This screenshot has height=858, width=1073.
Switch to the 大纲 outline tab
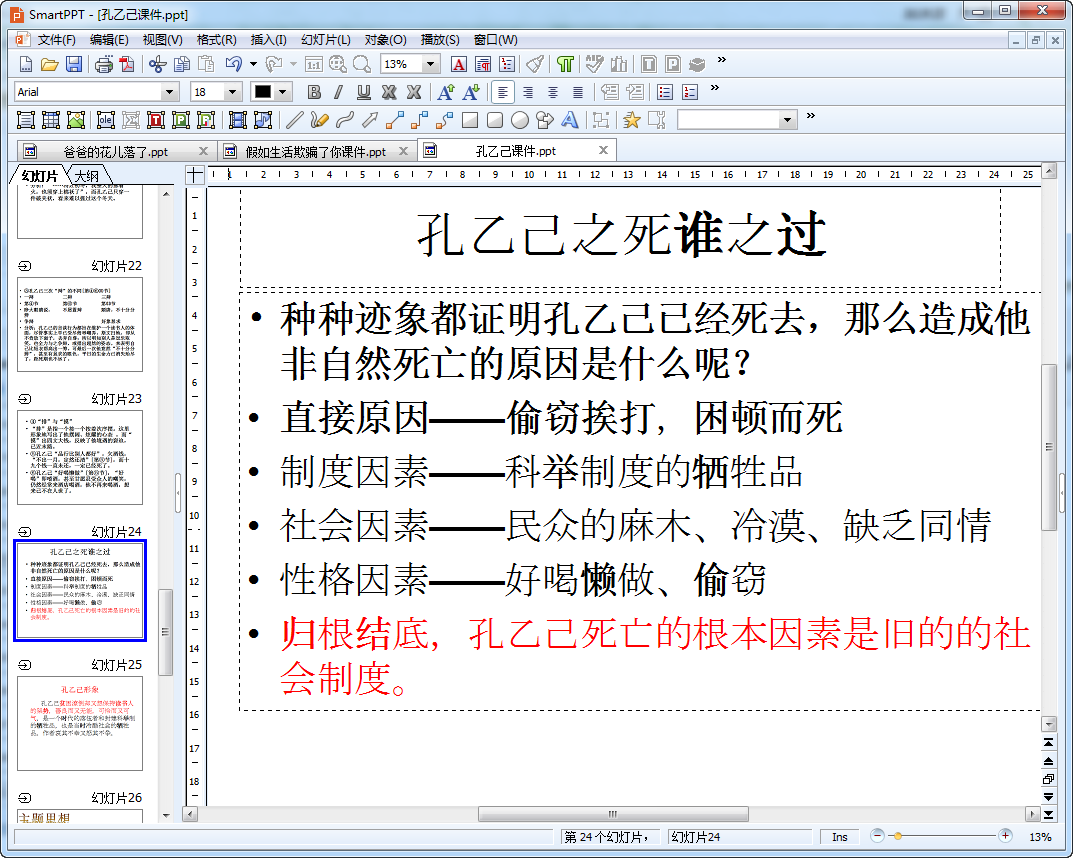coord(87,176)
